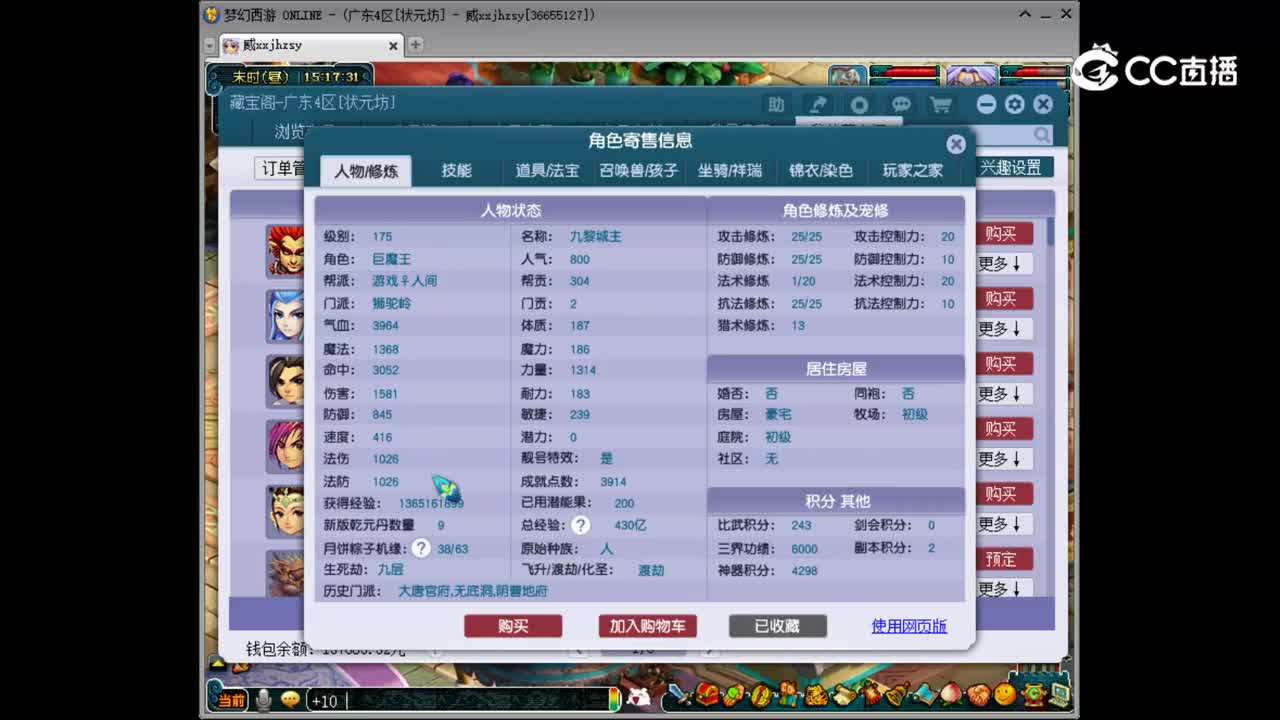
Task: Click the golden bell icon in bottom toolbar
Action: 897,694
